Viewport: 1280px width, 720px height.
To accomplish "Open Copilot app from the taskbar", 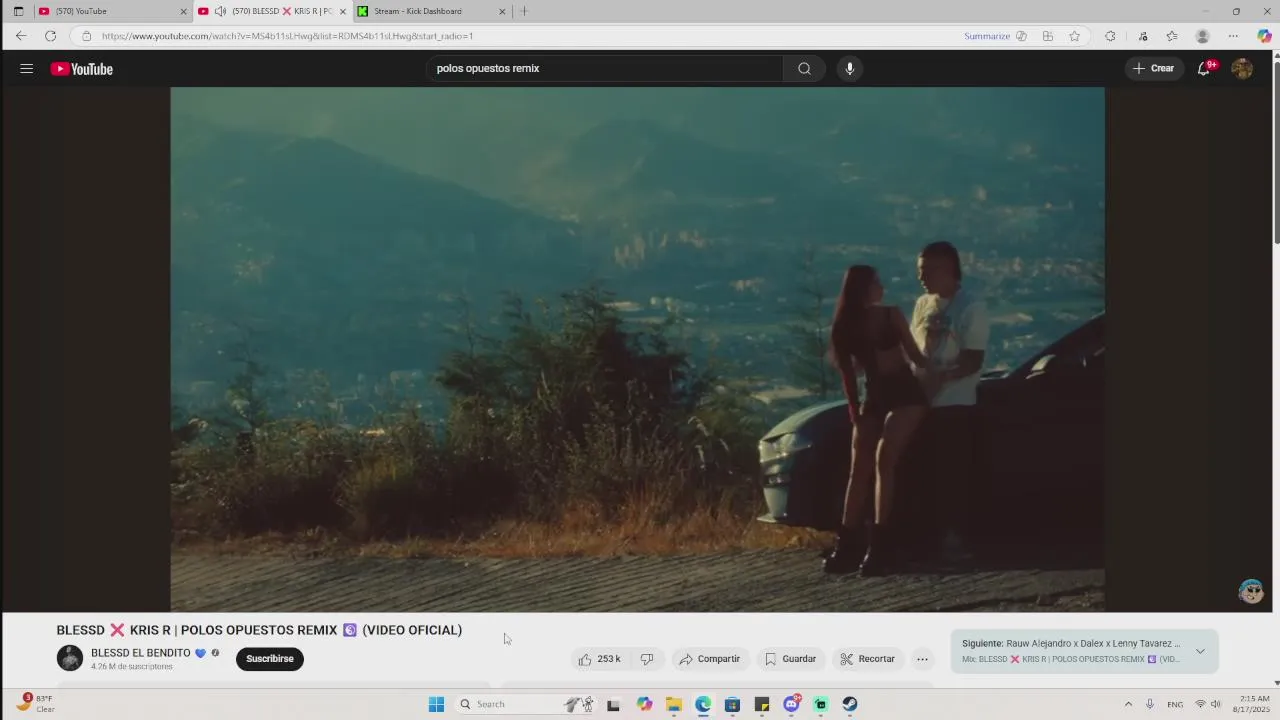I will pos(644,704).
